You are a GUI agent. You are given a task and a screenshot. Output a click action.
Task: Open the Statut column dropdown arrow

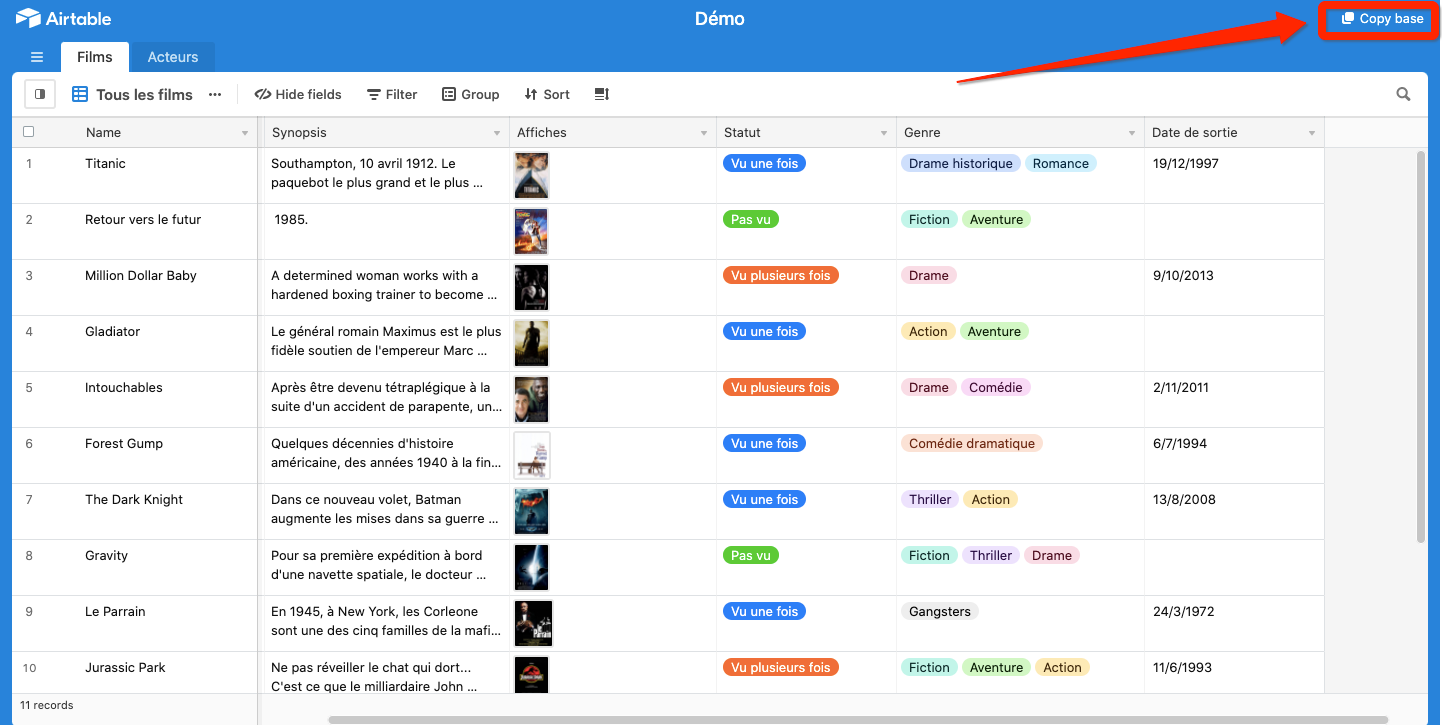point(884,133)
